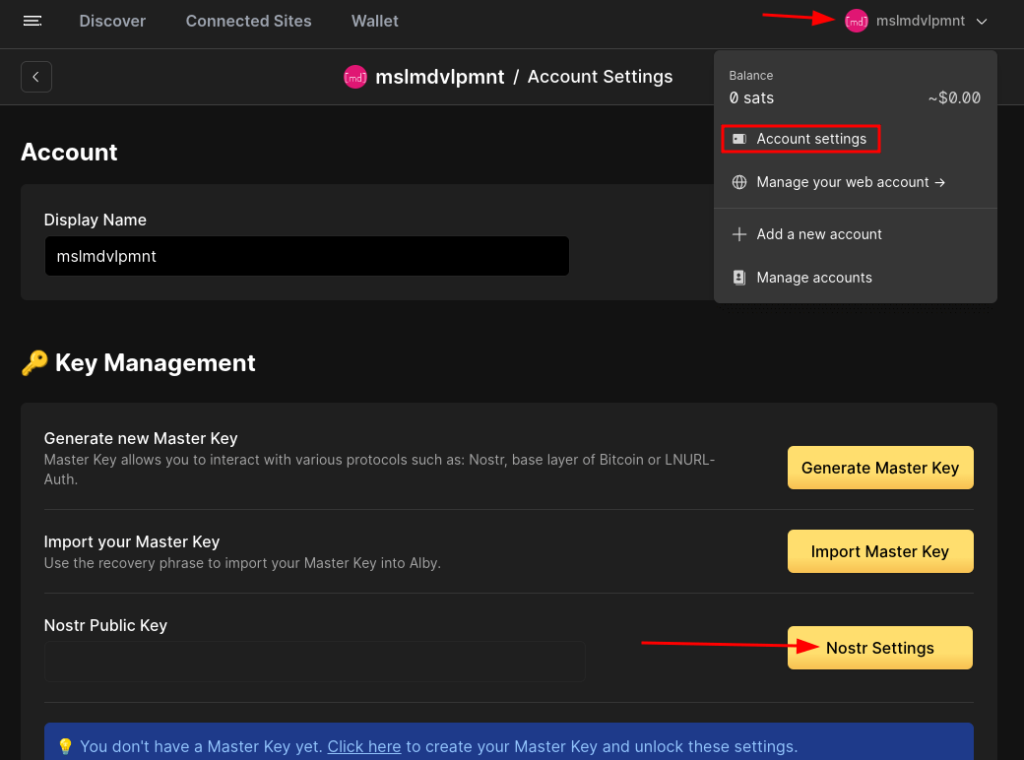Click the Balance label in the dropdown

[x=751, y=76]
